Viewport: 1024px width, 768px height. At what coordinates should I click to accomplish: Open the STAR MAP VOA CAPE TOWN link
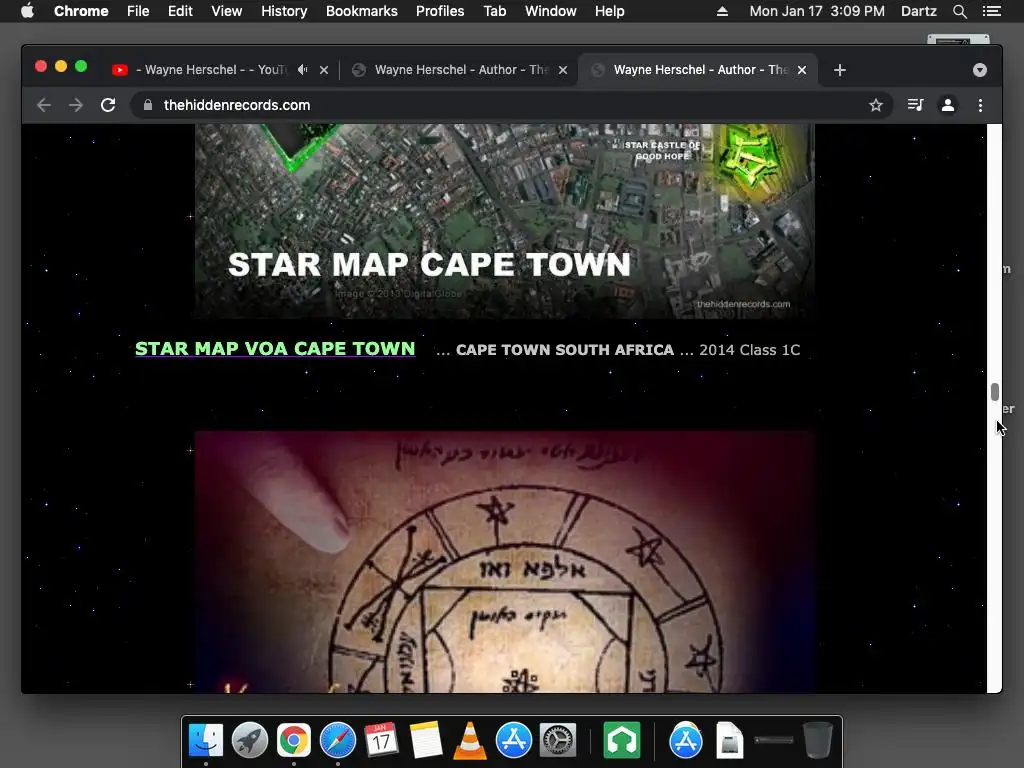coord(275,349)
